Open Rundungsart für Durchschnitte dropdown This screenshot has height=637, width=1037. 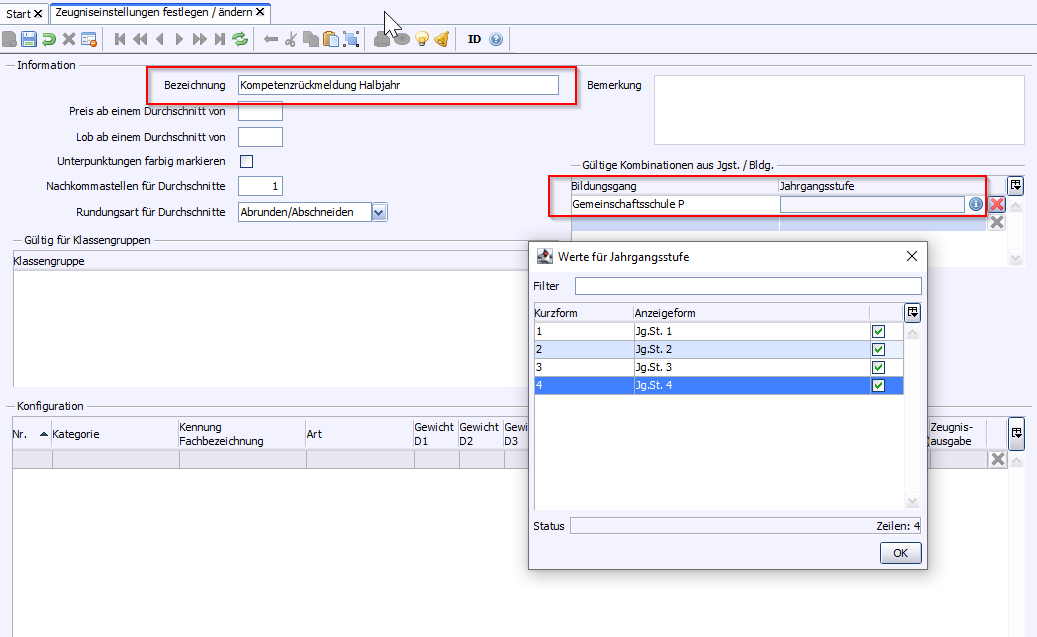(378, 212)
